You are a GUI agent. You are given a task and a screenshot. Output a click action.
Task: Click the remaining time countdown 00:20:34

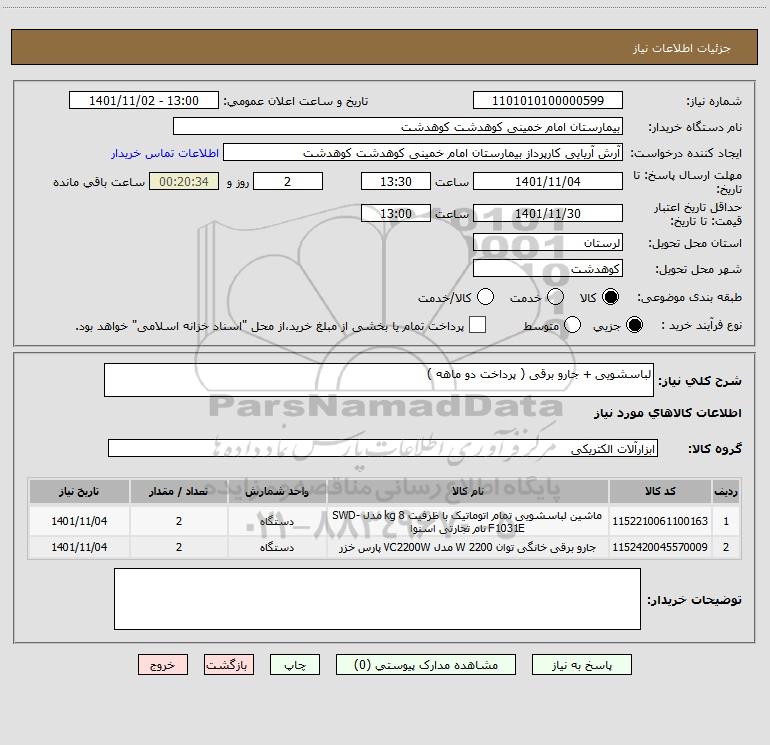[x=184, y=181]
